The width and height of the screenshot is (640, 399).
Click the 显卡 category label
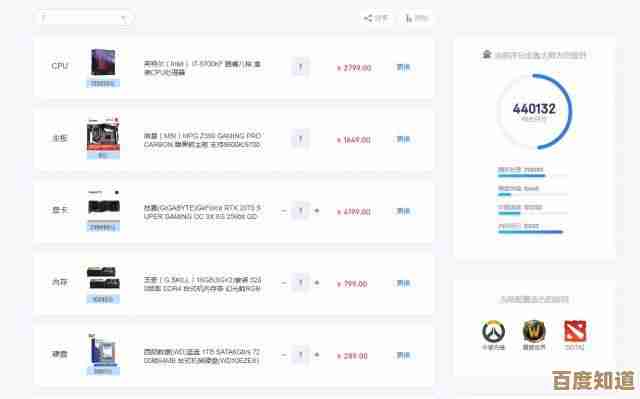pyautogui.click(x=60, y=210)
